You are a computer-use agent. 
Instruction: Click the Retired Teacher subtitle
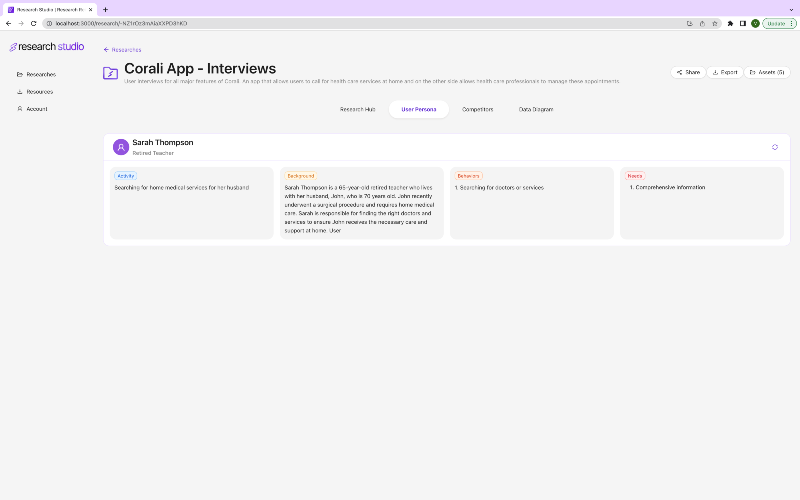coord(153,153)
